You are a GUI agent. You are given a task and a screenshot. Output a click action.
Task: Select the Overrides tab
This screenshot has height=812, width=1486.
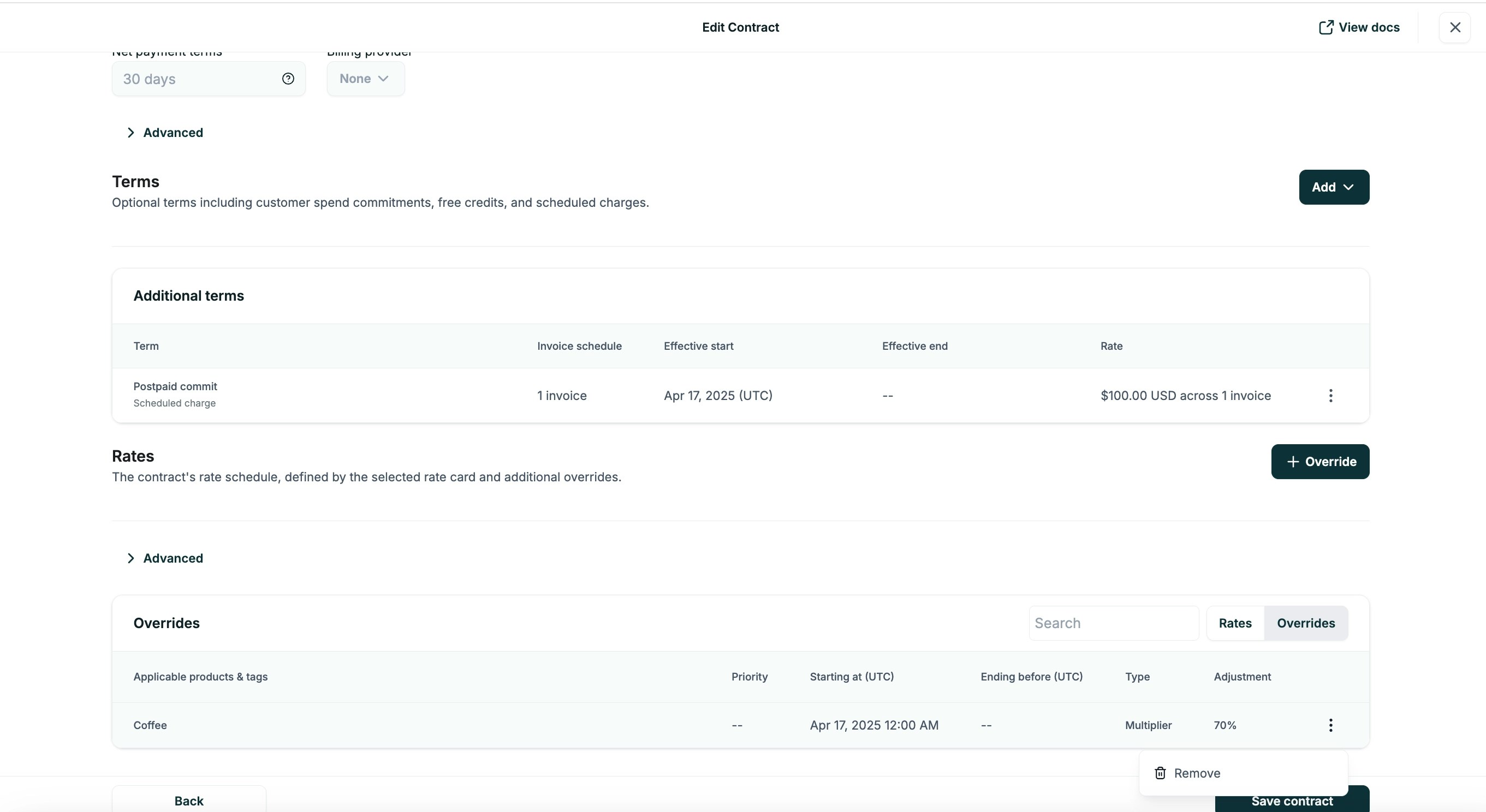point(1306,623)
